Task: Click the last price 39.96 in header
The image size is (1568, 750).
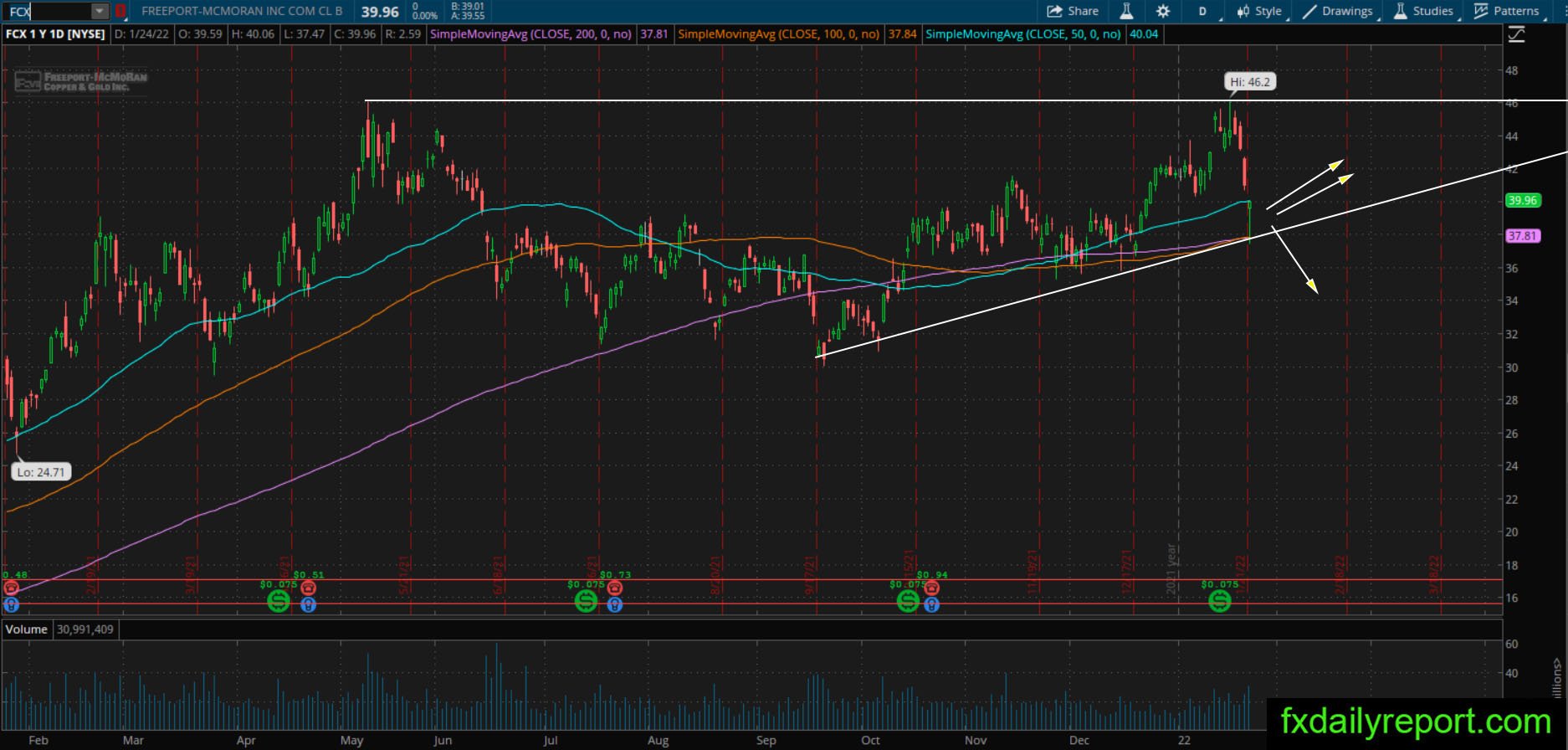Action: (x=380, y=12)
